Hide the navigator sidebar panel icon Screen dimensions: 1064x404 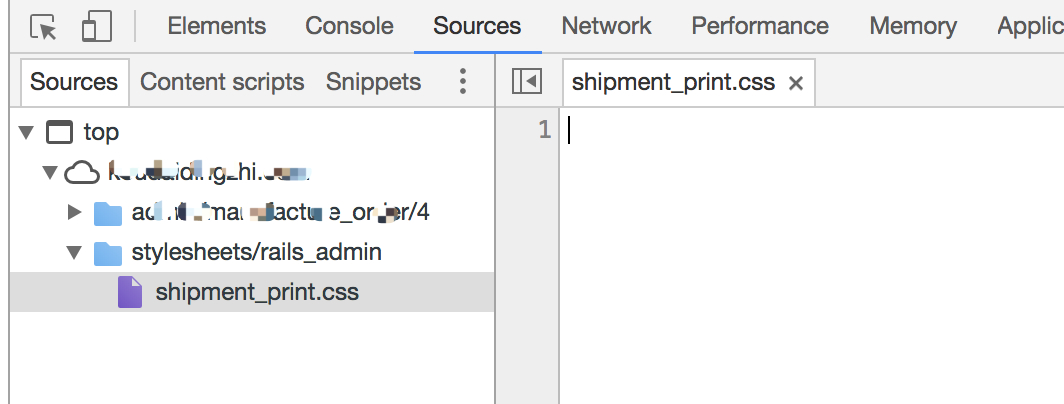pos(527,82)
